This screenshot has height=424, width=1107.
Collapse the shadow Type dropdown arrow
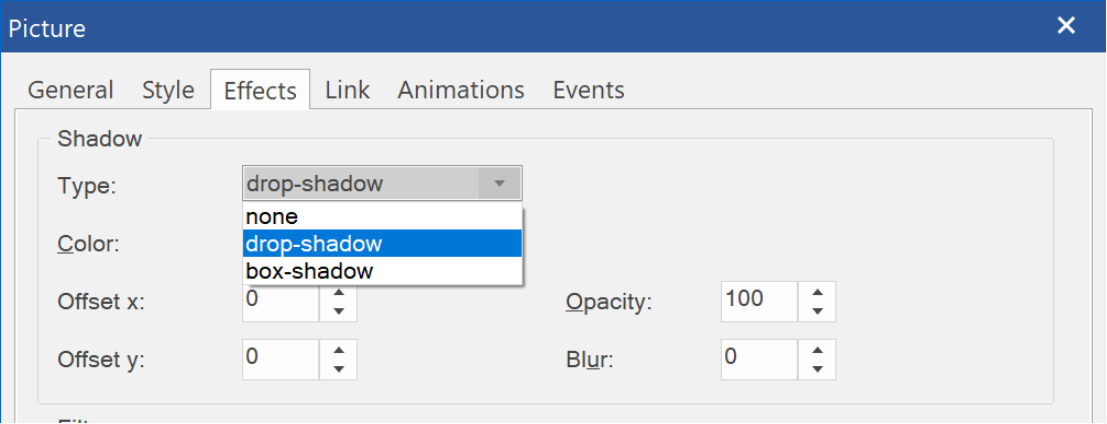500,184
